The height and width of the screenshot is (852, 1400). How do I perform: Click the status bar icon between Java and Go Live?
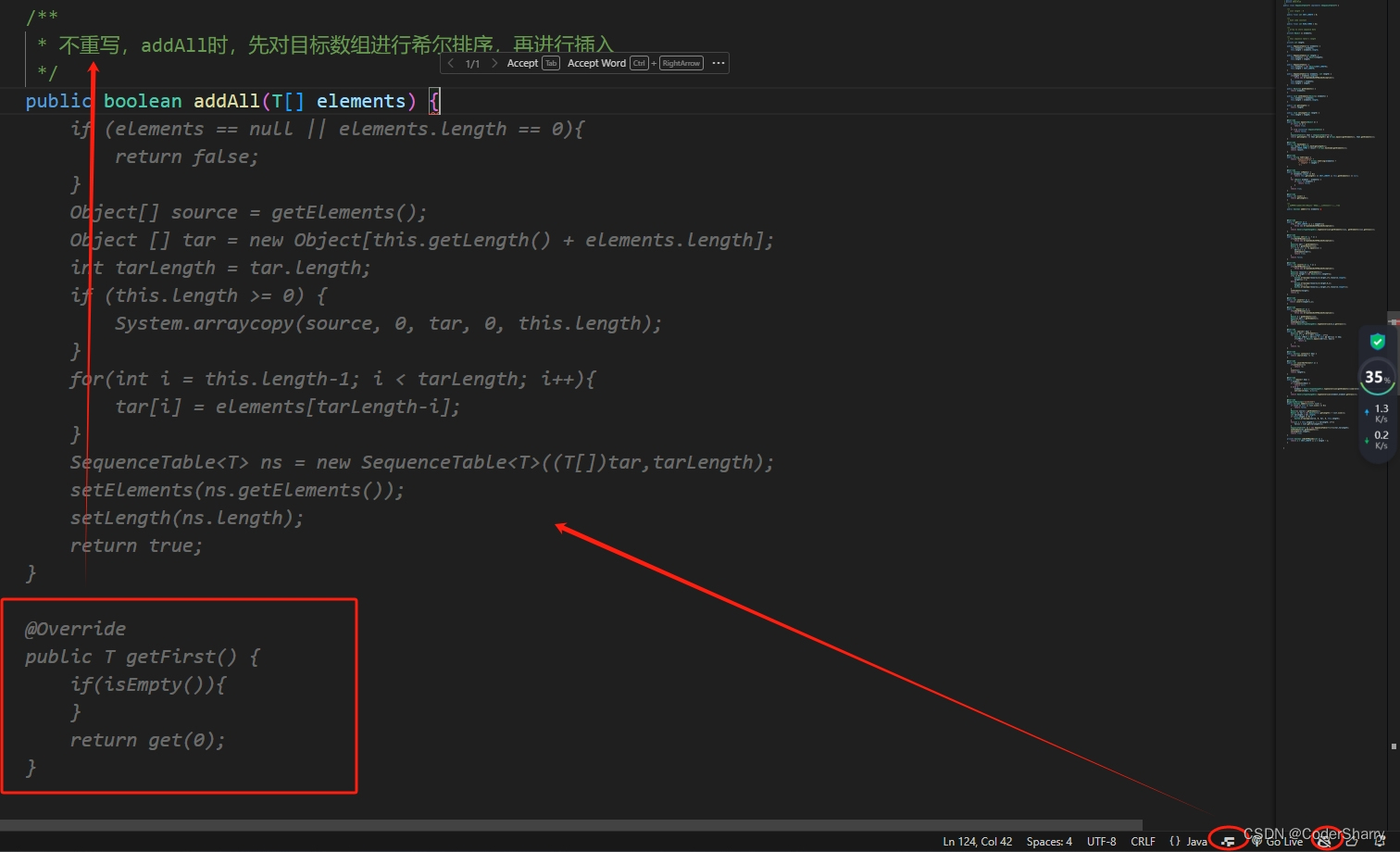[1228, 841]
